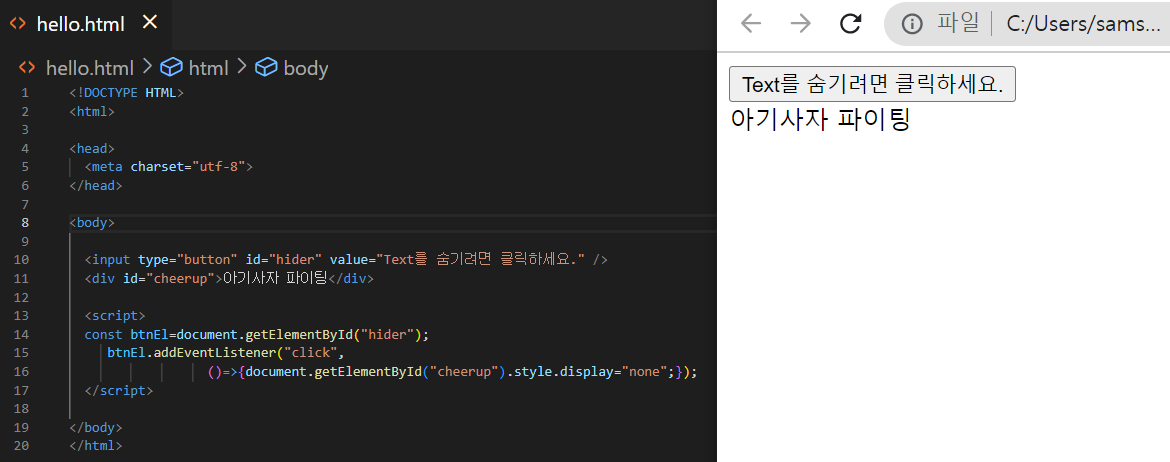The height and width of the screenshot is (462, 1170).
Task: Close the hello.html editor tab
Action: [149, 23]
